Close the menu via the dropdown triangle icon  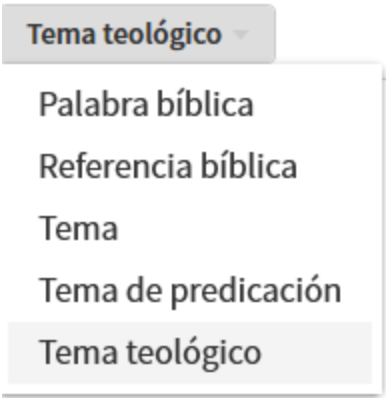tap(241, 34)
